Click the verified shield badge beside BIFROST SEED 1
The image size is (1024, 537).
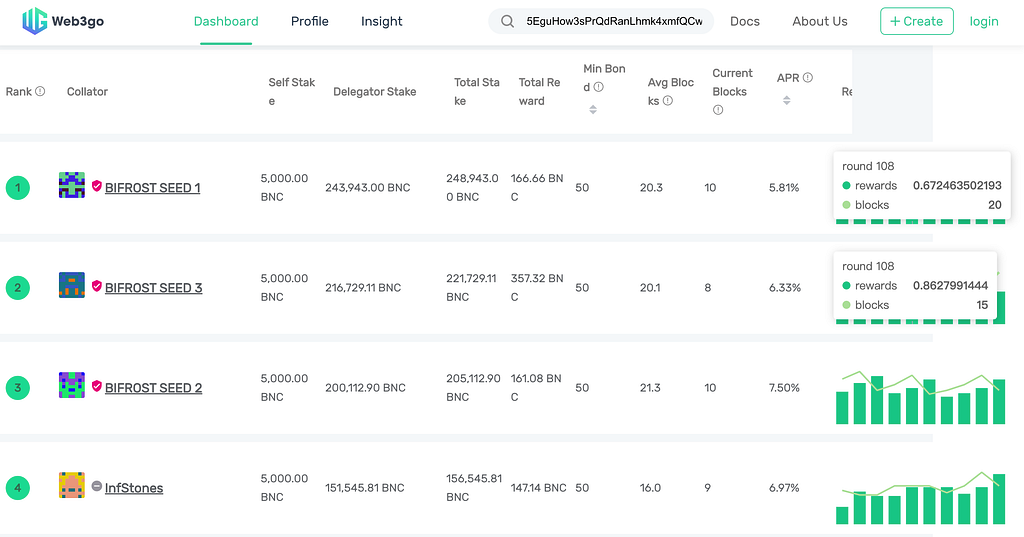97,186
